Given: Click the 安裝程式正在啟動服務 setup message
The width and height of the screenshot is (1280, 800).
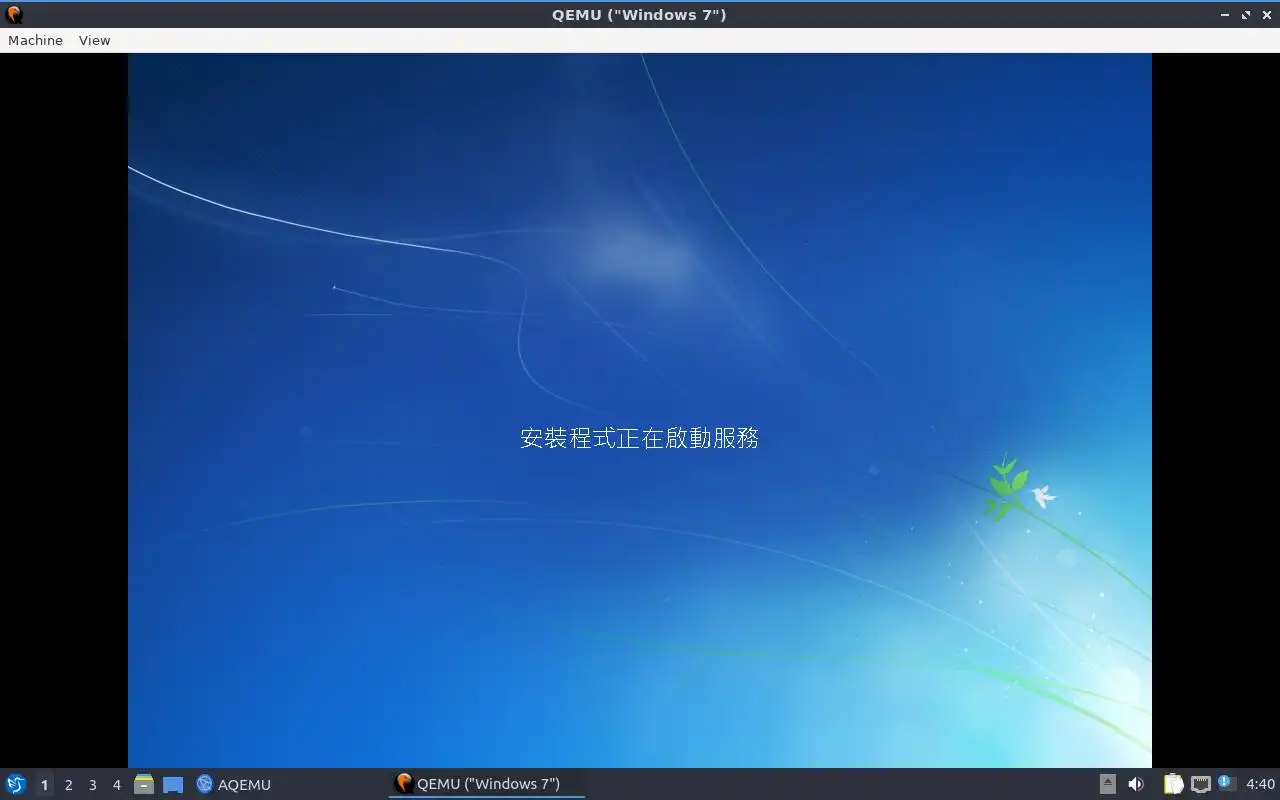Looking at the screenshot, I should point(640,438).
